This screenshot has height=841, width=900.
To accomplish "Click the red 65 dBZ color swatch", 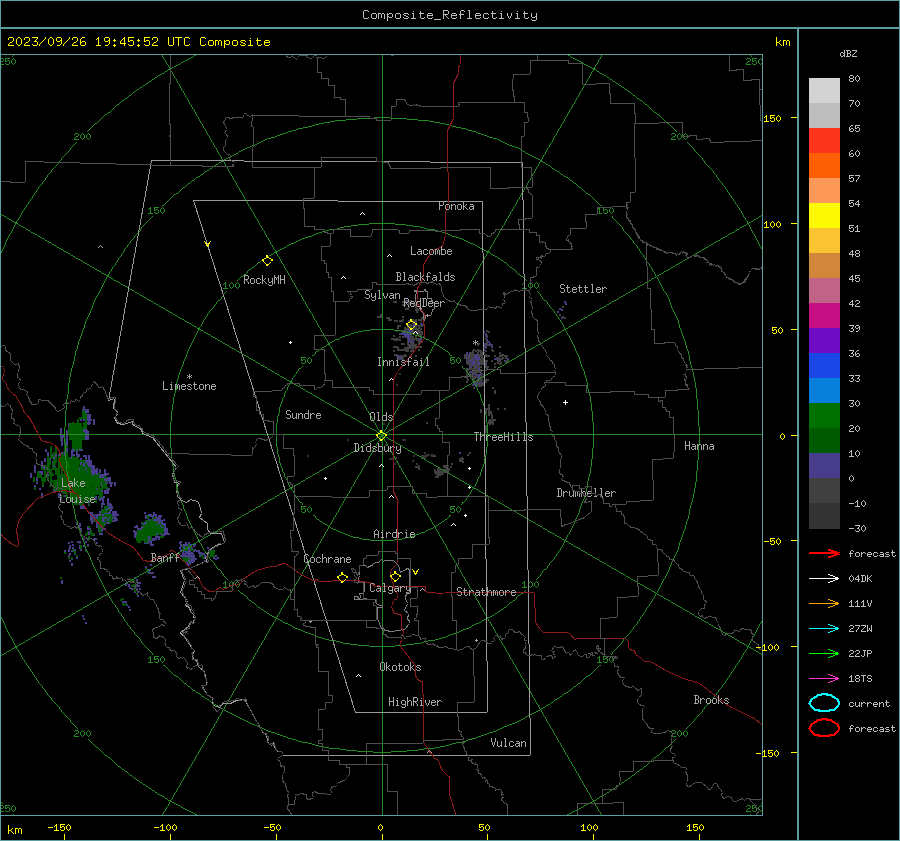I will 824,140.
